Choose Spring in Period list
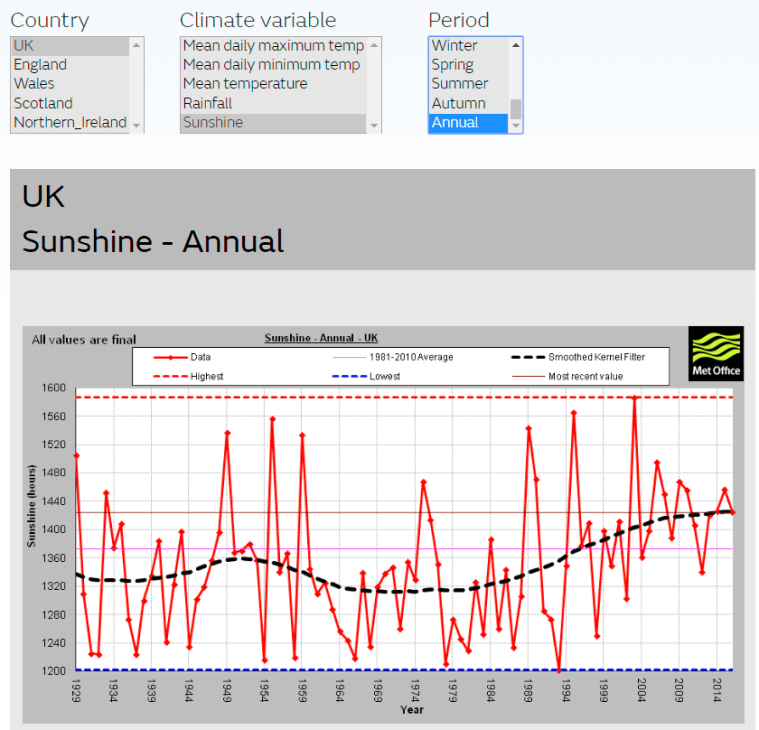This screenshot has width=759, height=730. click(x=452, y=65)
